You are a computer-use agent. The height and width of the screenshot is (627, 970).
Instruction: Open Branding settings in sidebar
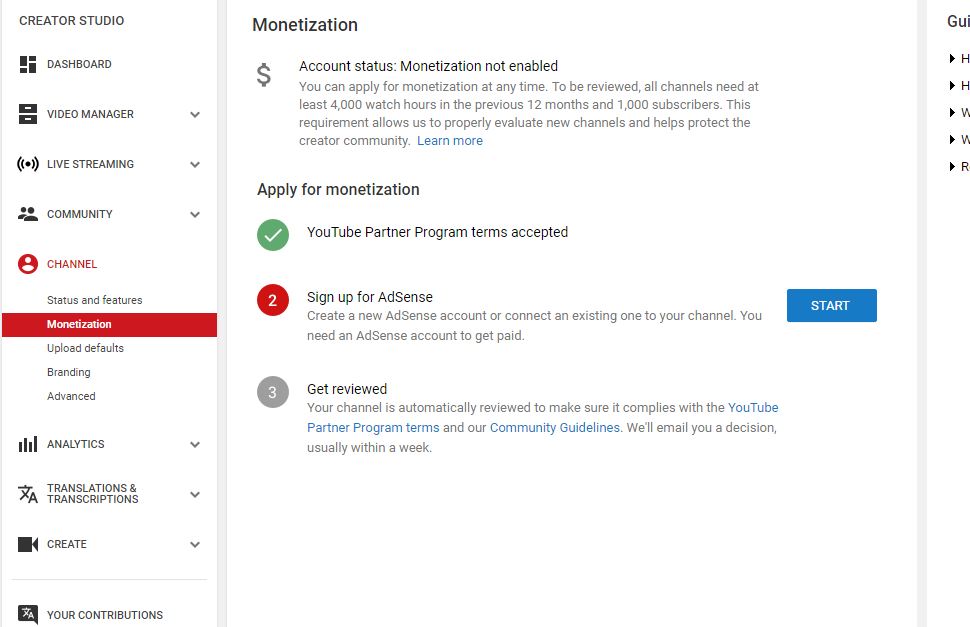tap(69, 372)
